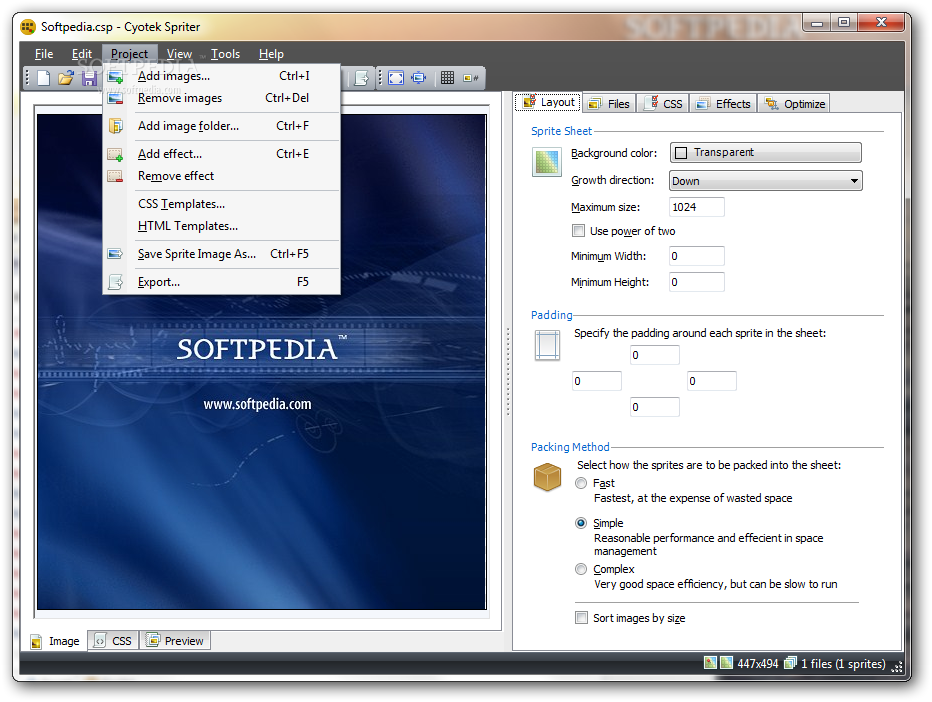
Task: Click the Minimum Height input field
Action: [x=697, y=282]
